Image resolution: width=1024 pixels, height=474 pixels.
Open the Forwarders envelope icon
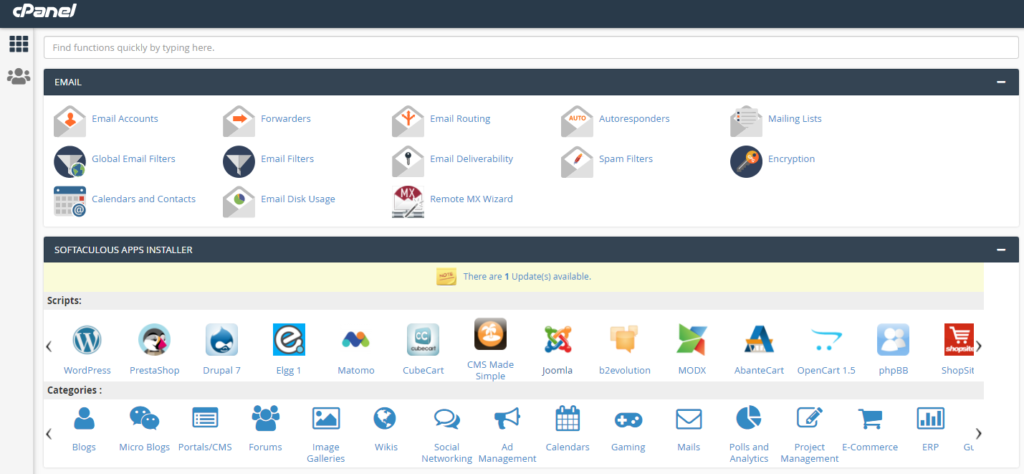click(x=239, y=121)
